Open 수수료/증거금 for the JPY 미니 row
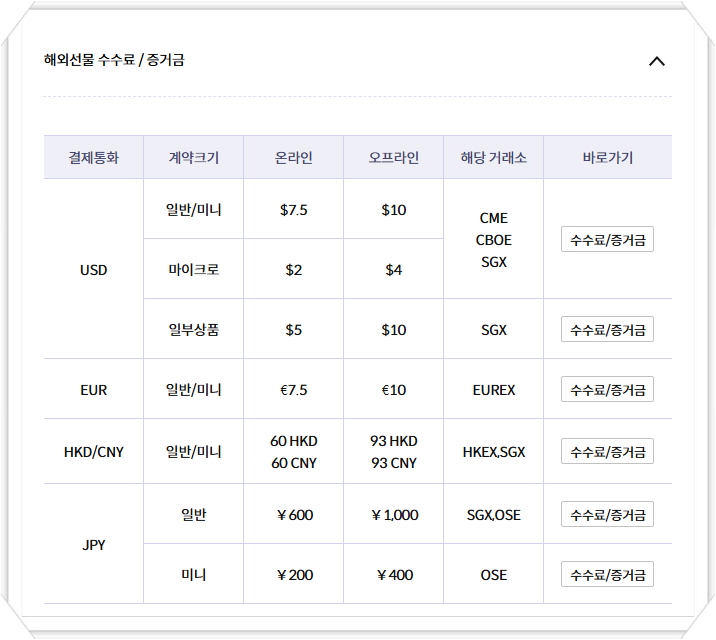The width and height of the screenshot is (716, 640). (x=607, y=575)
